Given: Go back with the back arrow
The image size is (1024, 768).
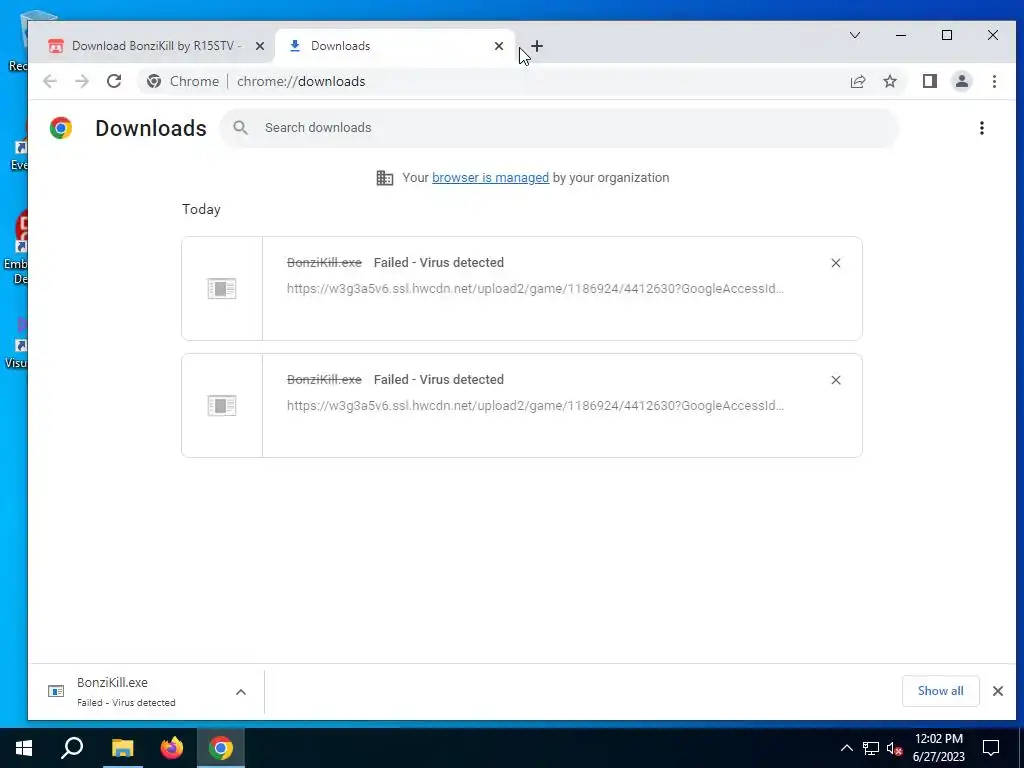Looking at the screenshot, I should pyautogui.click(x=50, y=81).
